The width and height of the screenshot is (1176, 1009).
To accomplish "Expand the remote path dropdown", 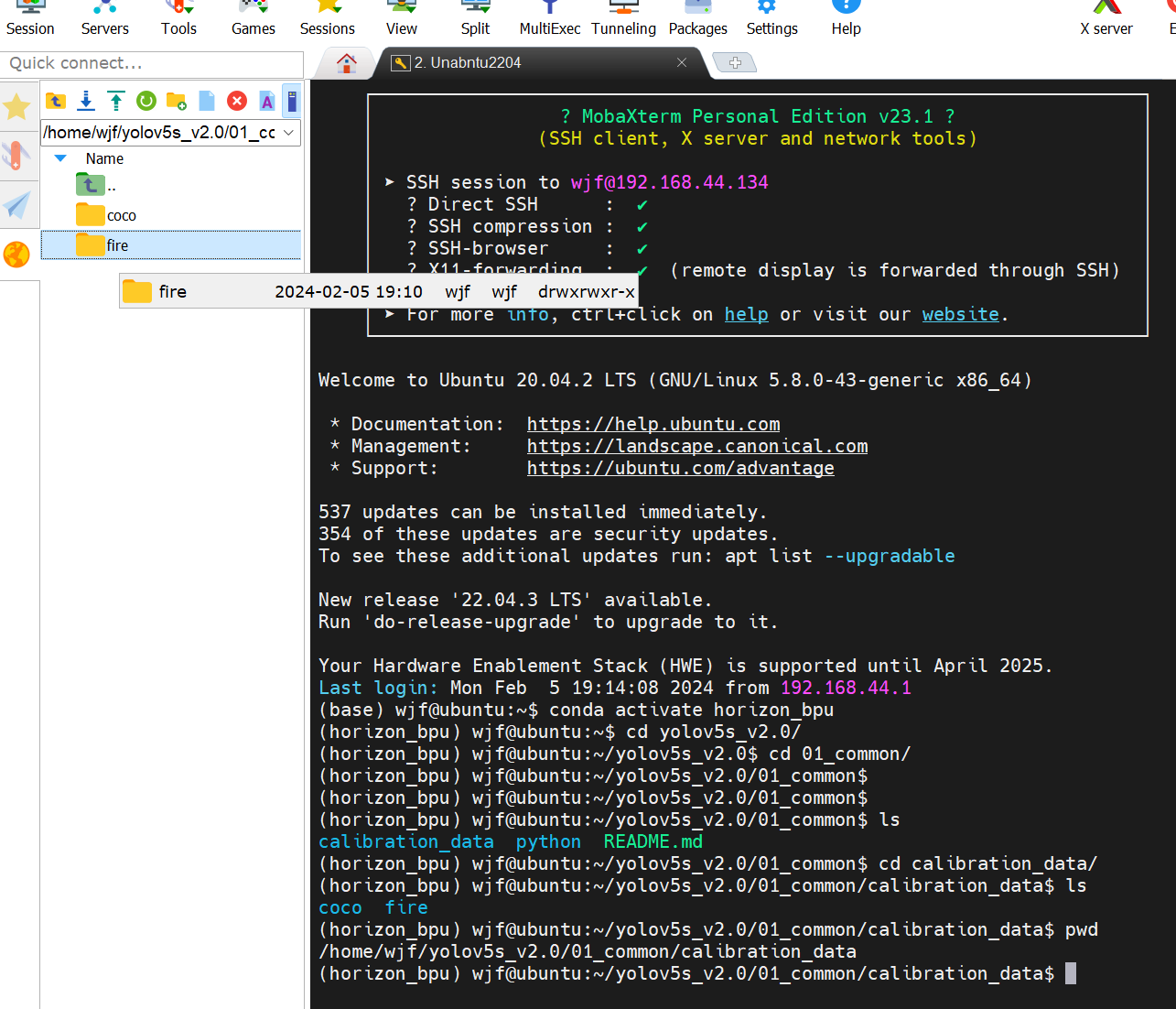I will (x=289, y=133).
